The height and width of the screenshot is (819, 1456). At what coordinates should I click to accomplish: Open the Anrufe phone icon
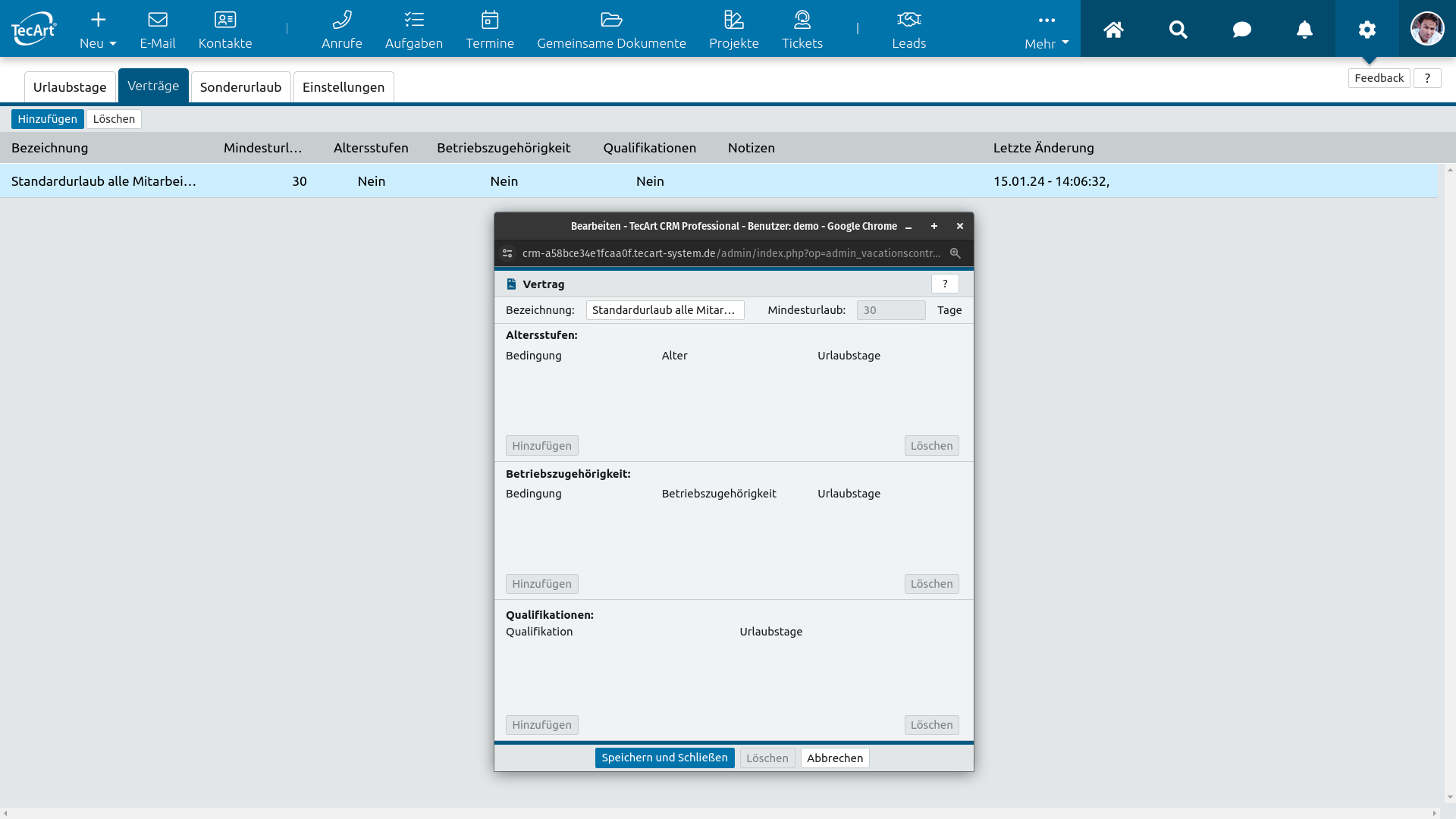pos(341,20)
